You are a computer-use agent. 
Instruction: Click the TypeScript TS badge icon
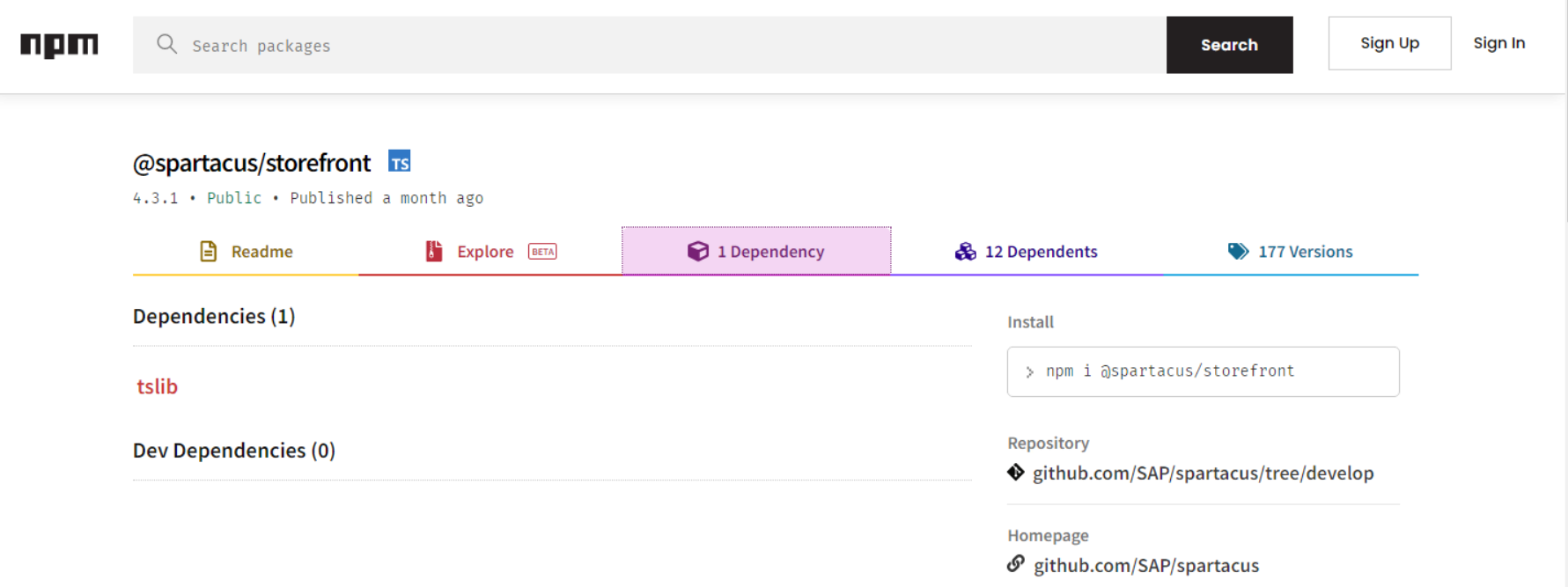coord(400,162)
